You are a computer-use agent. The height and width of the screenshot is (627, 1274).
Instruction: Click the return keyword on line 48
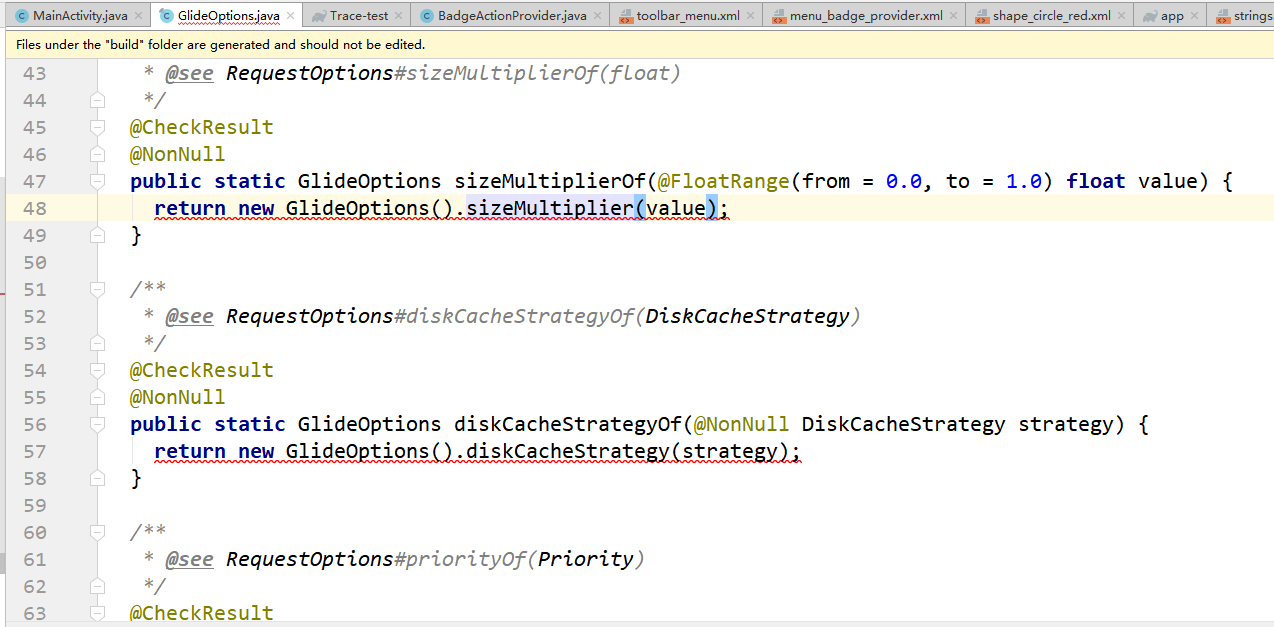190,208
